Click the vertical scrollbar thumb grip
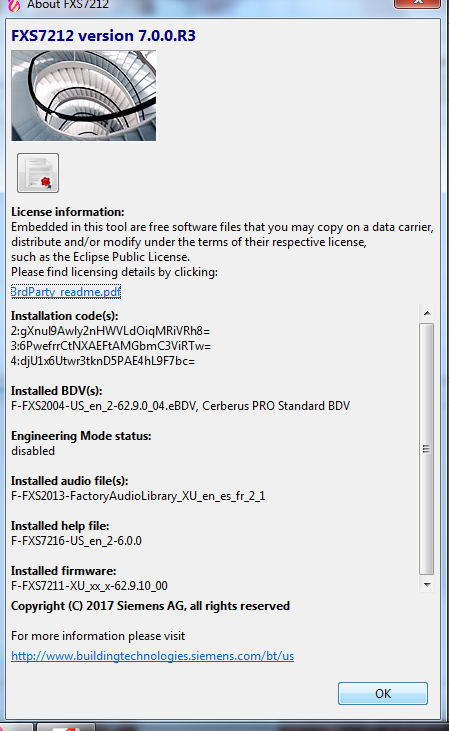 (426, 449)
